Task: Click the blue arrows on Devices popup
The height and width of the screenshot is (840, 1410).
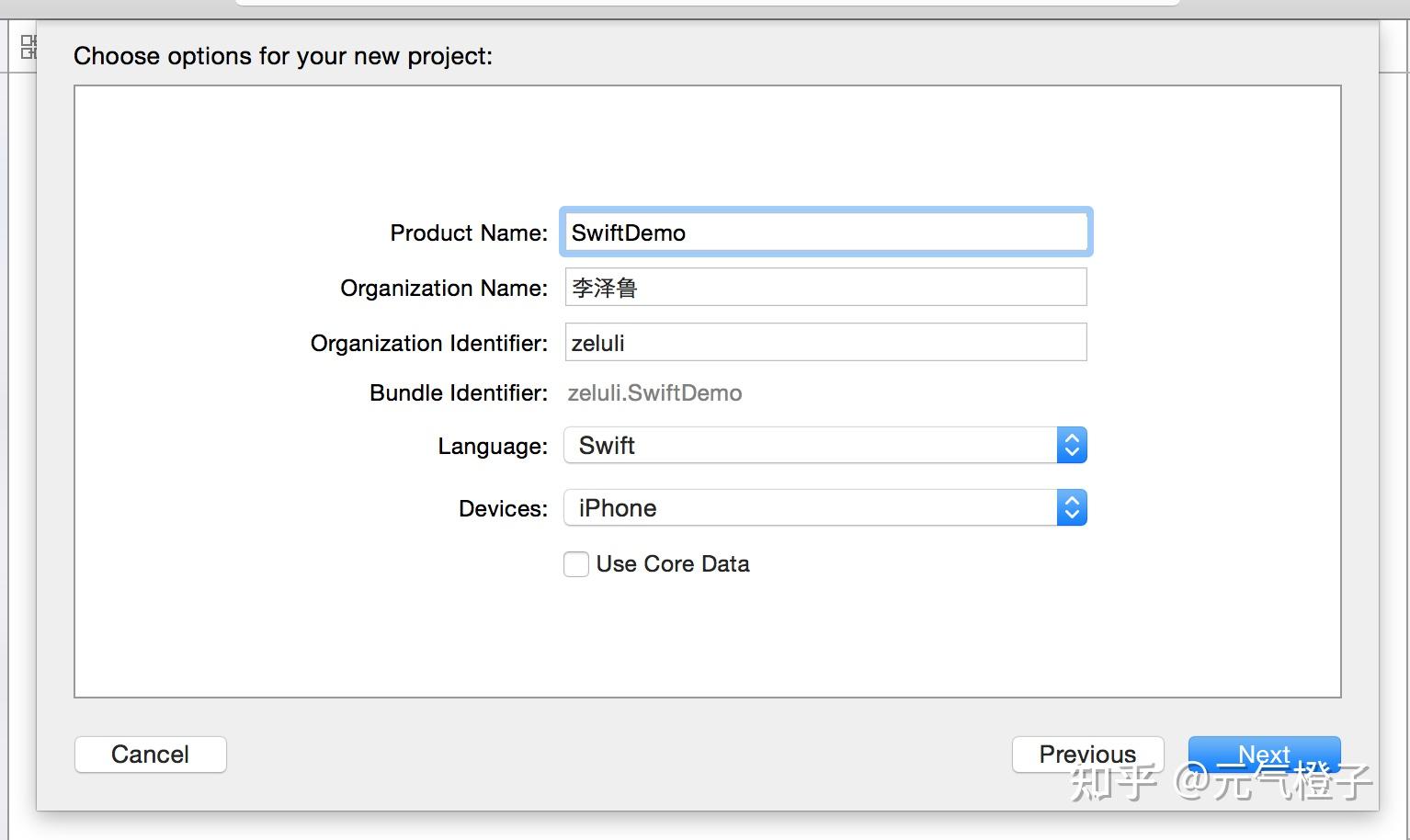Action: pyautogui.click(x=1072, y=508)
